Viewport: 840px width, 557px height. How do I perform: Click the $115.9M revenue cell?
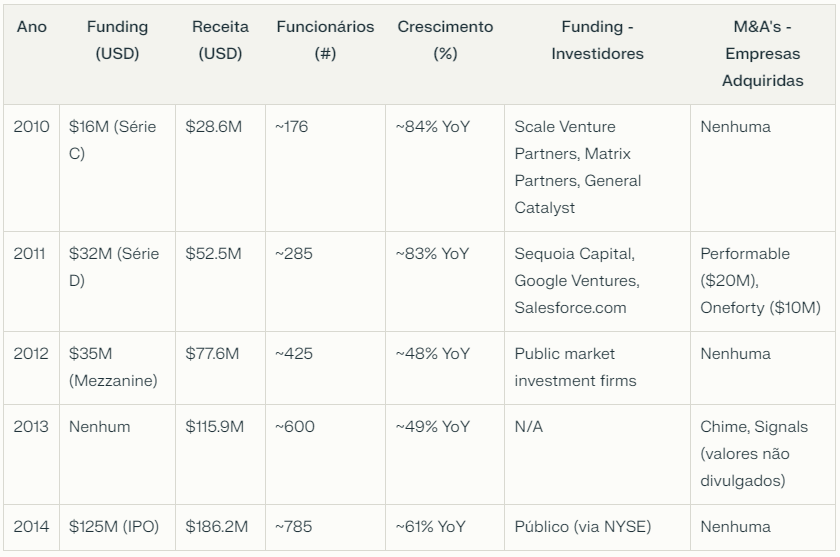click(215, 427)
